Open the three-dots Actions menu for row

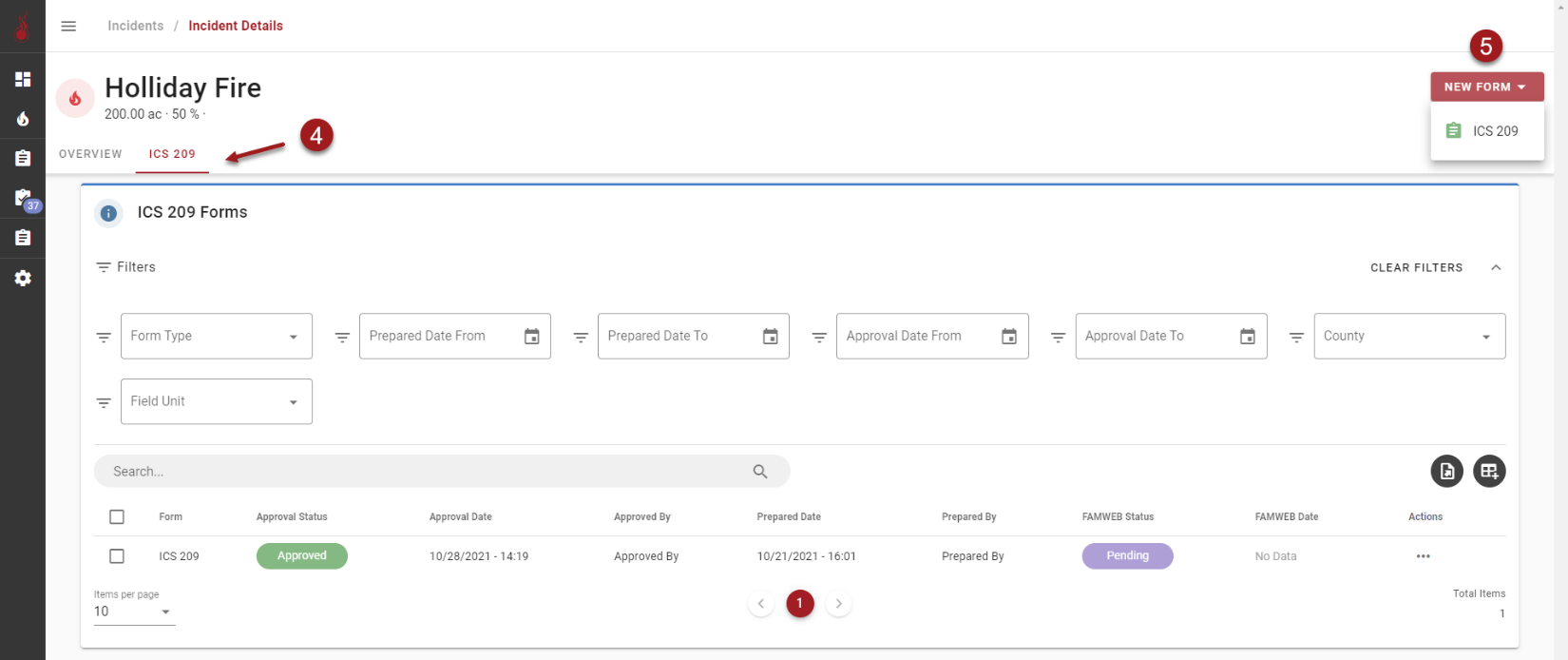coord(1423,556)
